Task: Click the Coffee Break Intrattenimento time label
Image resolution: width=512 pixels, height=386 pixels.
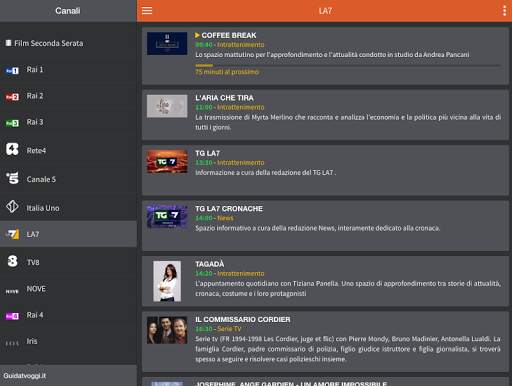Action: click(x=230, y=45)
